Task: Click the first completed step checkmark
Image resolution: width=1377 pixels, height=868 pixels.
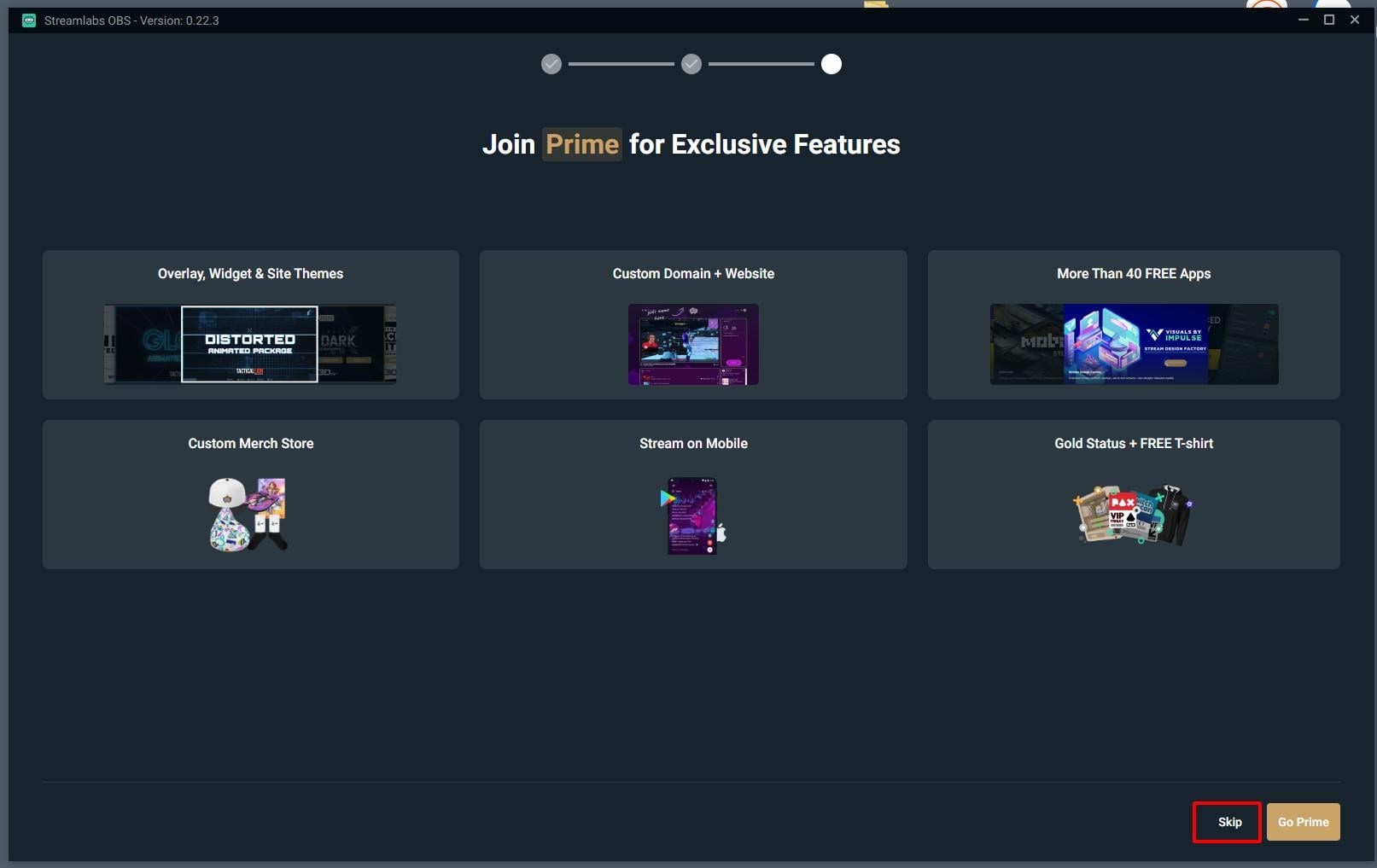Action: coord(551,64)
